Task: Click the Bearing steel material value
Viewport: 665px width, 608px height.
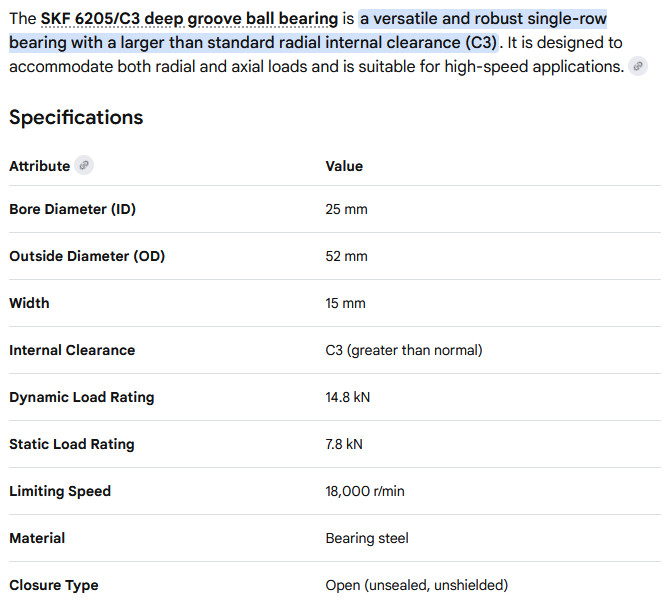Action: pyautogui.click(x=367, y=538)
